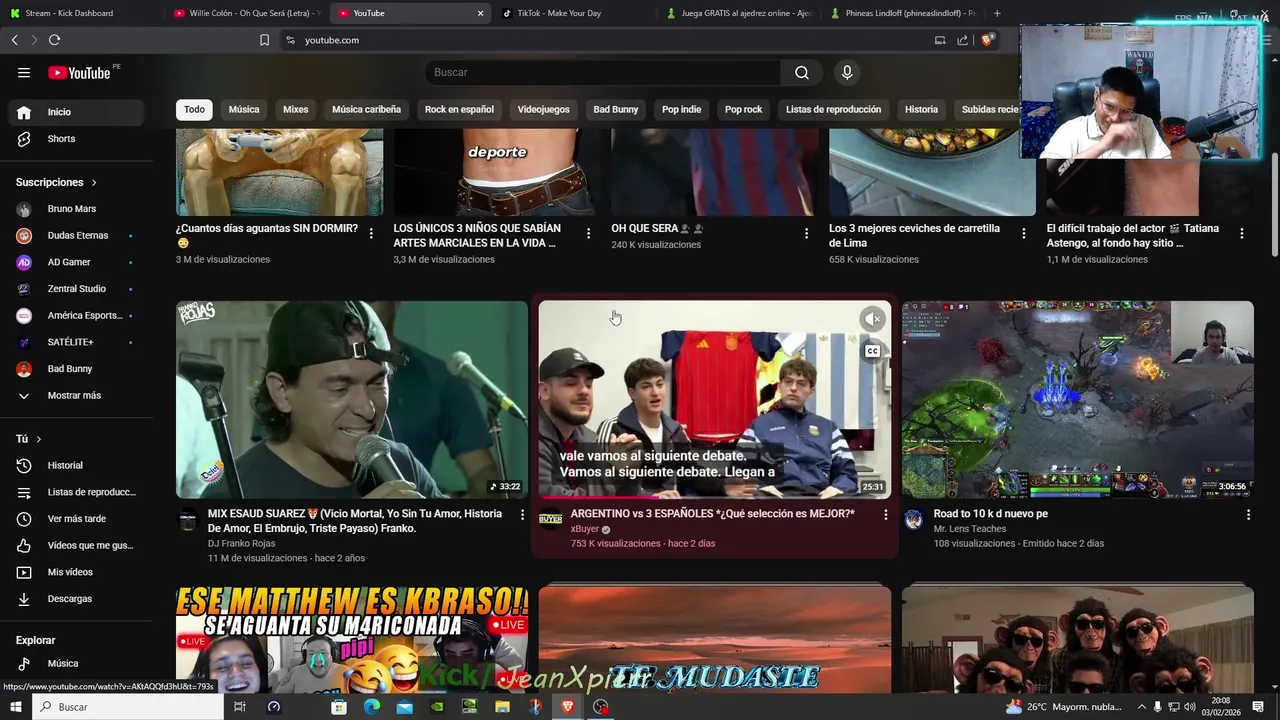Go back with the browser arrow
Screen dimensions: 1280x720
14,40
